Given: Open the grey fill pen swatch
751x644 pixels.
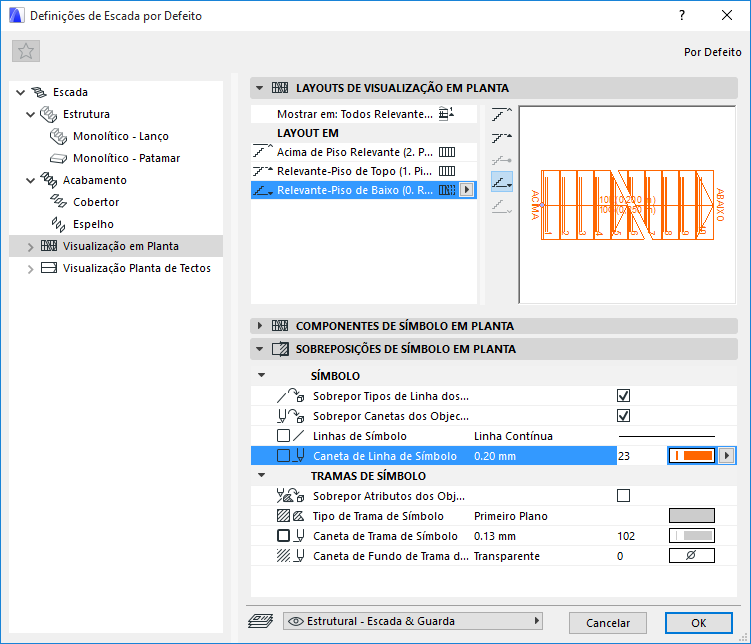Looking at the screenshot, I should (x=692, y=535).
